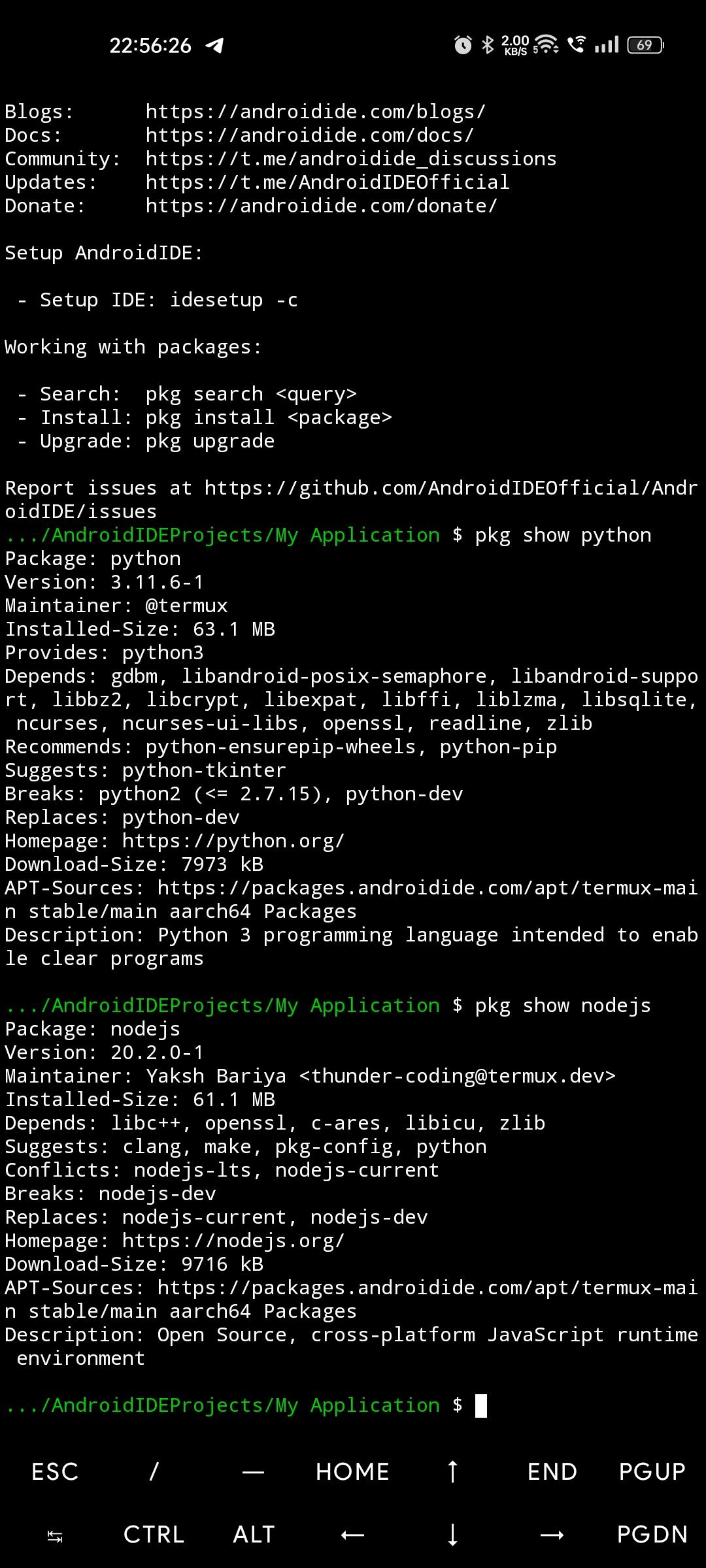Screen dimensions: 706x1568
Task: Tap the right arrow key
Action: (552, 1535)
